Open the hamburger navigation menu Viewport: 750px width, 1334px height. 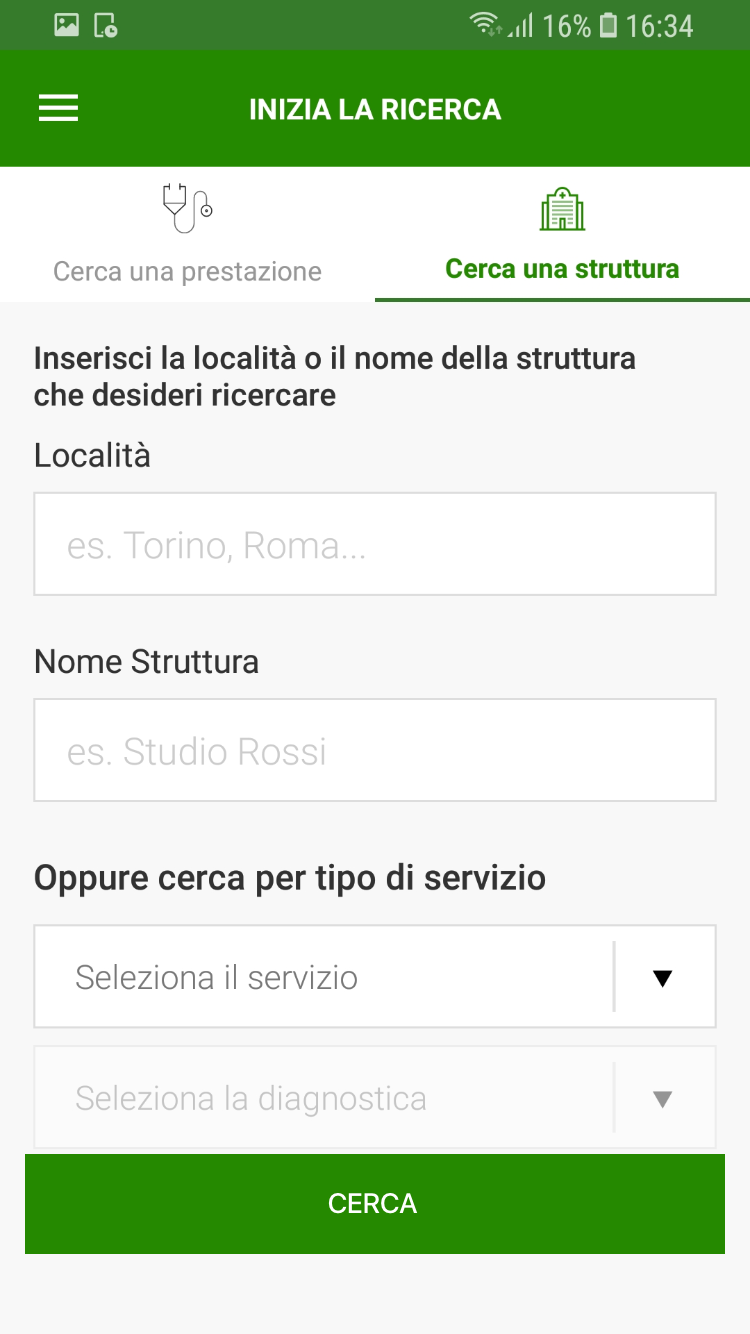[x=58, y=109]
